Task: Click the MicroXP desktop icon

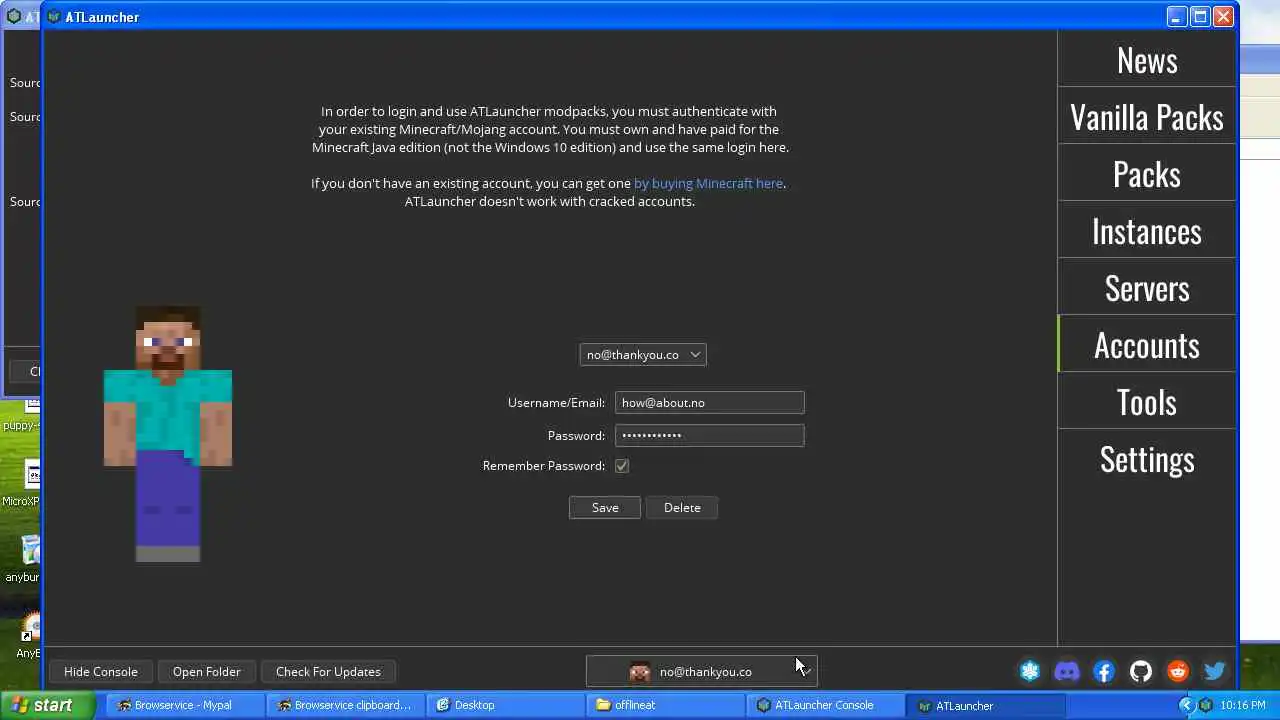Action: tap(28, 483)
